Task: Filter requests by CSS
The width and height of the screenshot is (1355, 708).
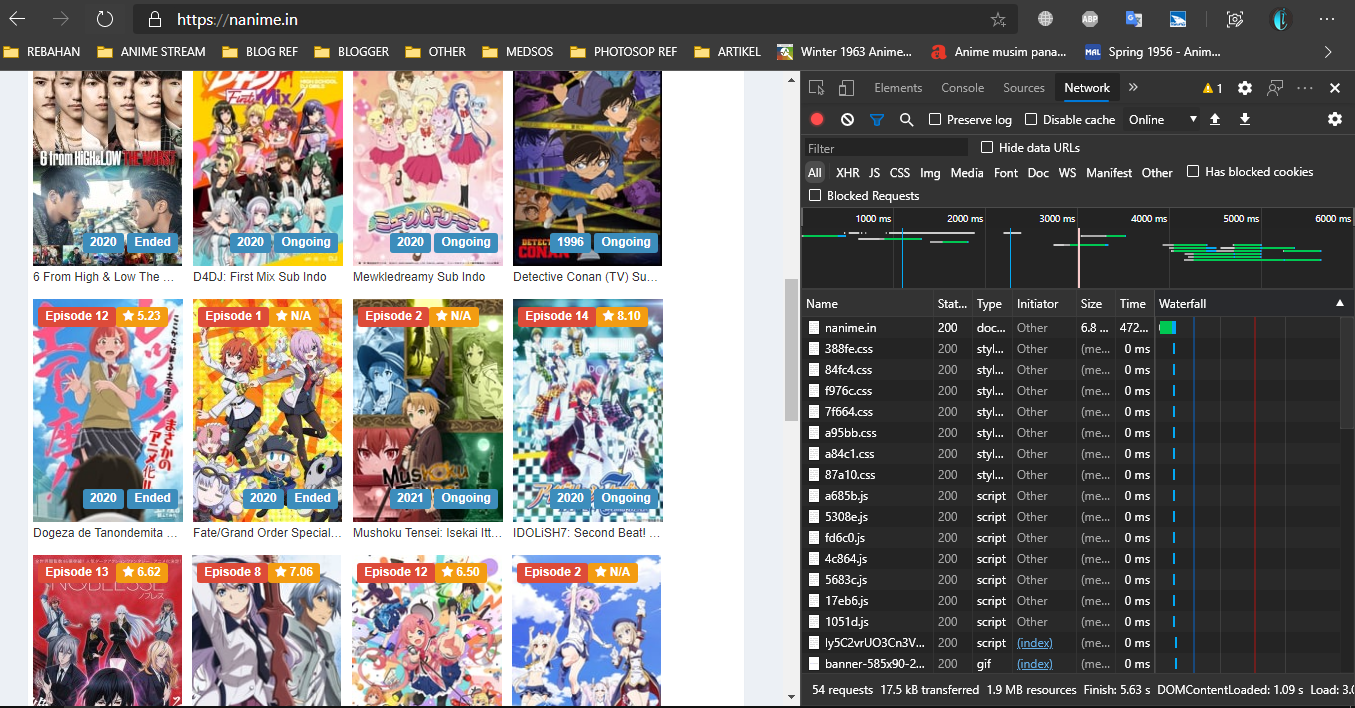Action: [900, 173]
